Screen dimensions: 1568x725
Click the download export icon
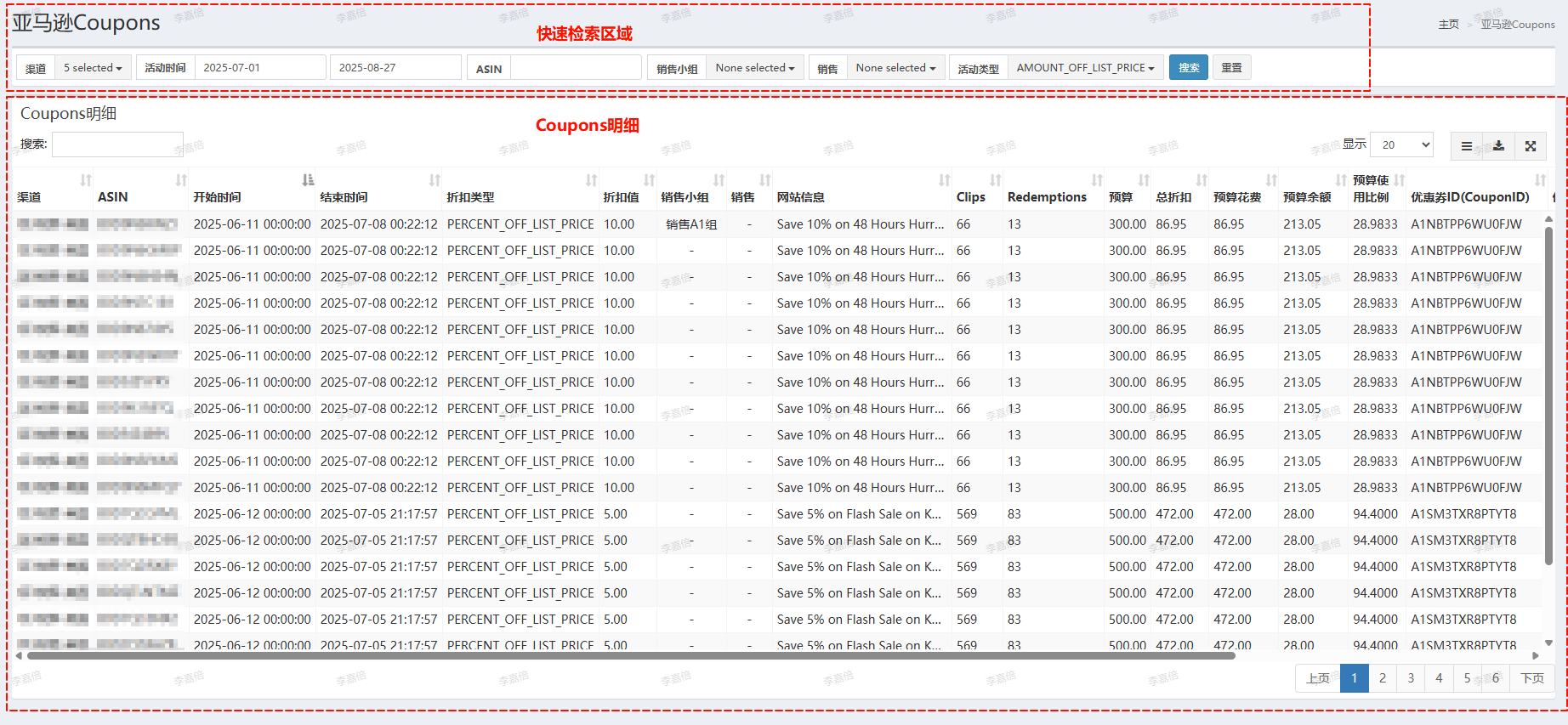[x=1498, y=146]
